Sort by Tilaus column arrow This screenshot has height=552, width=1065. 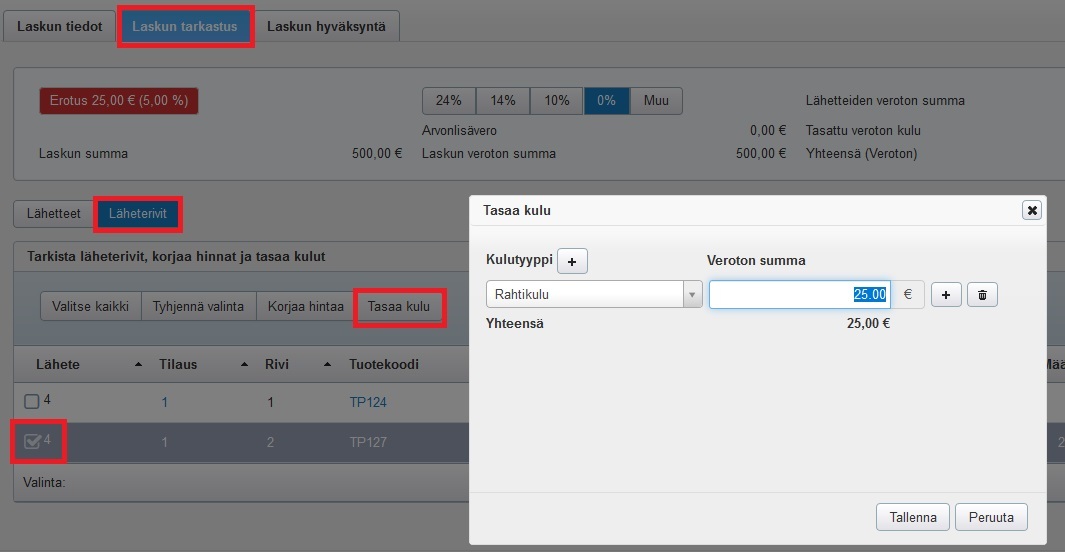pyautogui.click(x=245, y=364)
